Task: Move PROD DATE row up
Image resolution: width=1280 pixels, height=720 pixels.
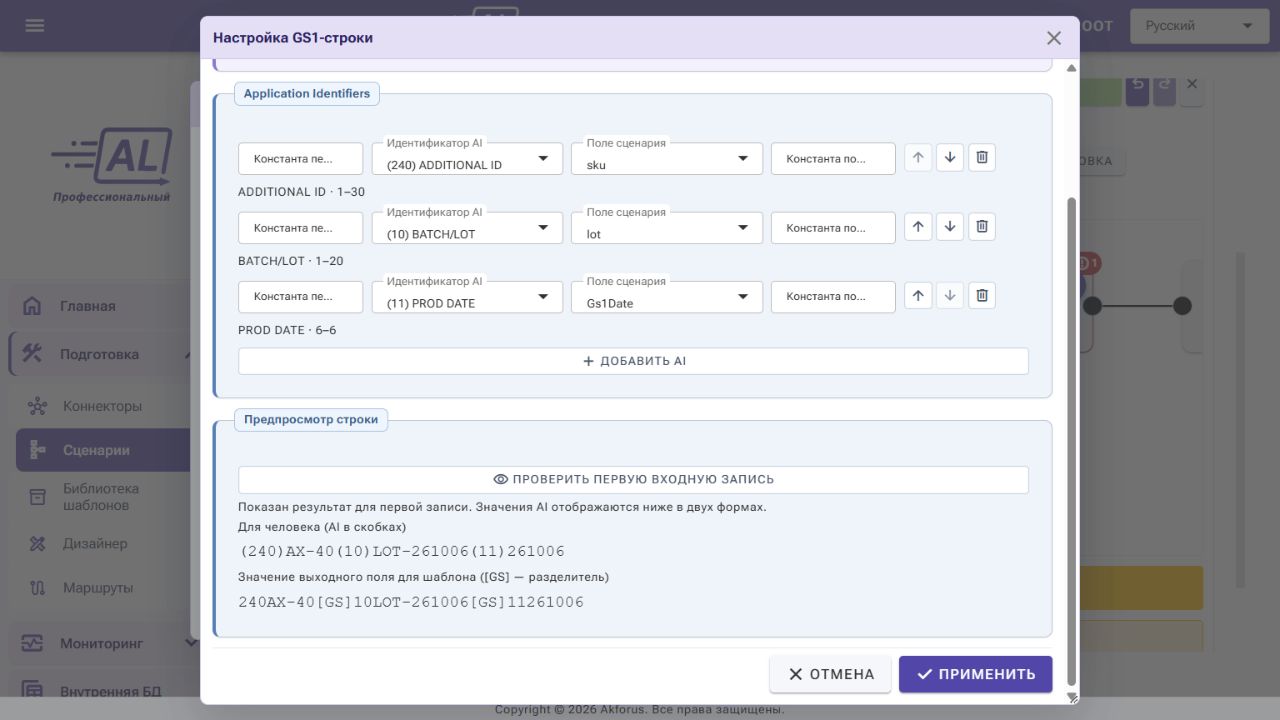Action: 918,296
